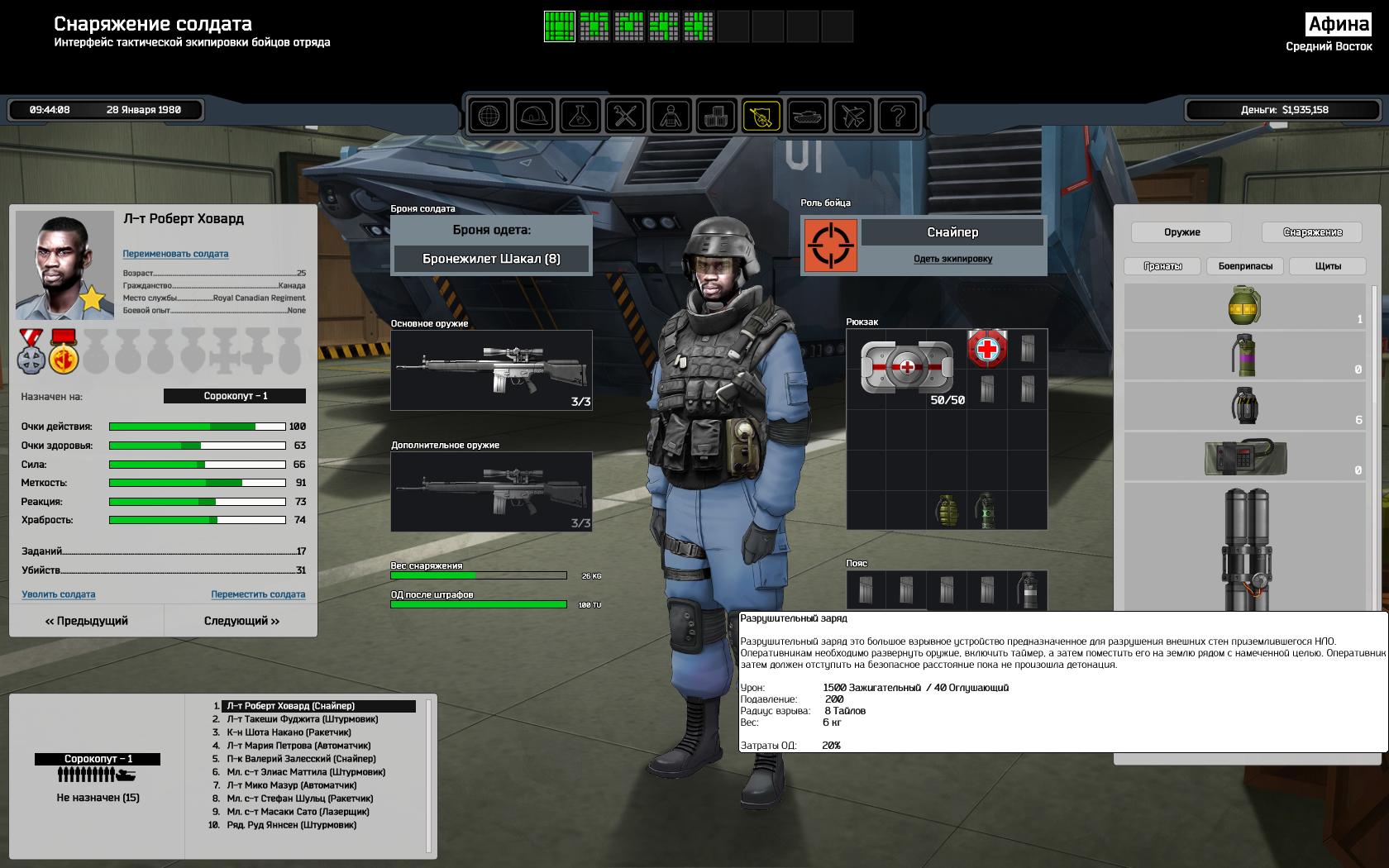Image resolution: width=1389 pixels, height=868 pixels.
Task: Open the vehicles tank screen
Action: 807,116
